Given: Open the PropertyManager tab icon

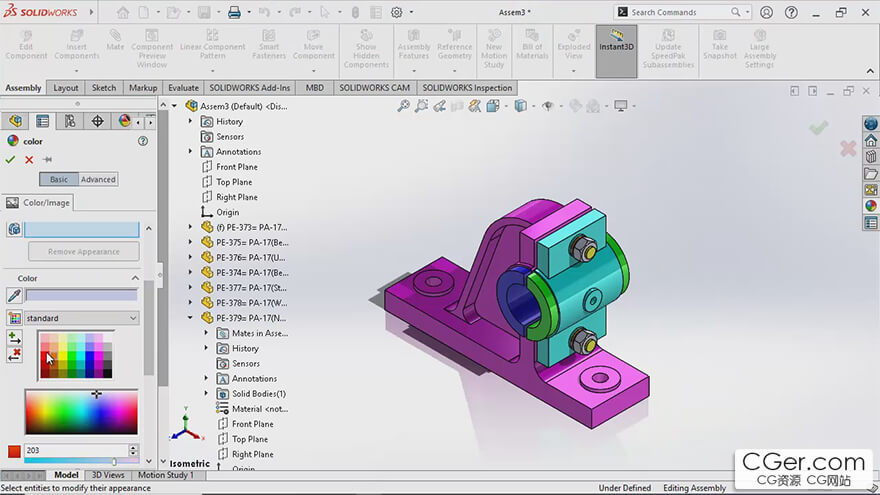Looking at the screenshot, I should point(43,121).
